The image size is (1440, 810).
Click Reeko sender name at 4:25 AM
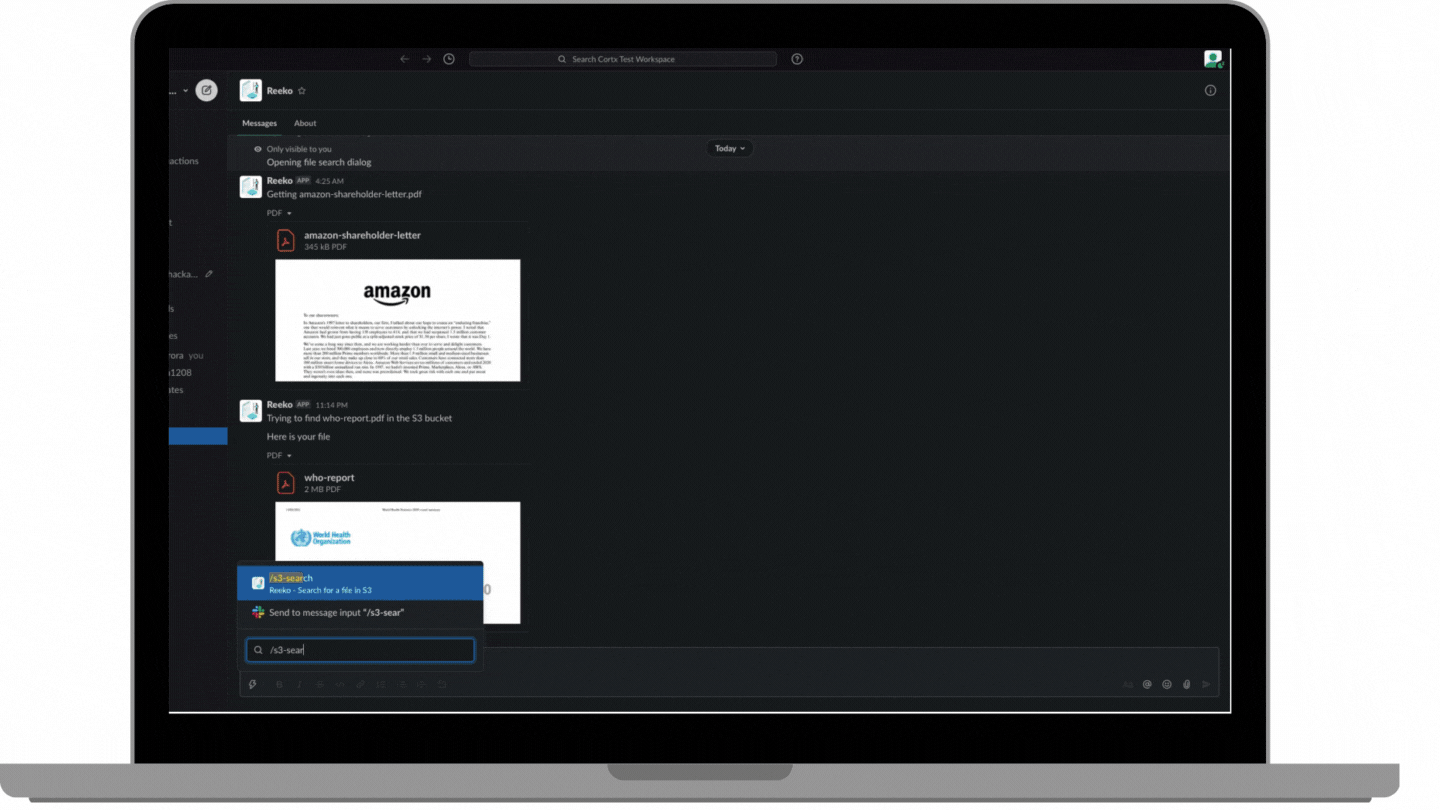click(x=279, y=181)
